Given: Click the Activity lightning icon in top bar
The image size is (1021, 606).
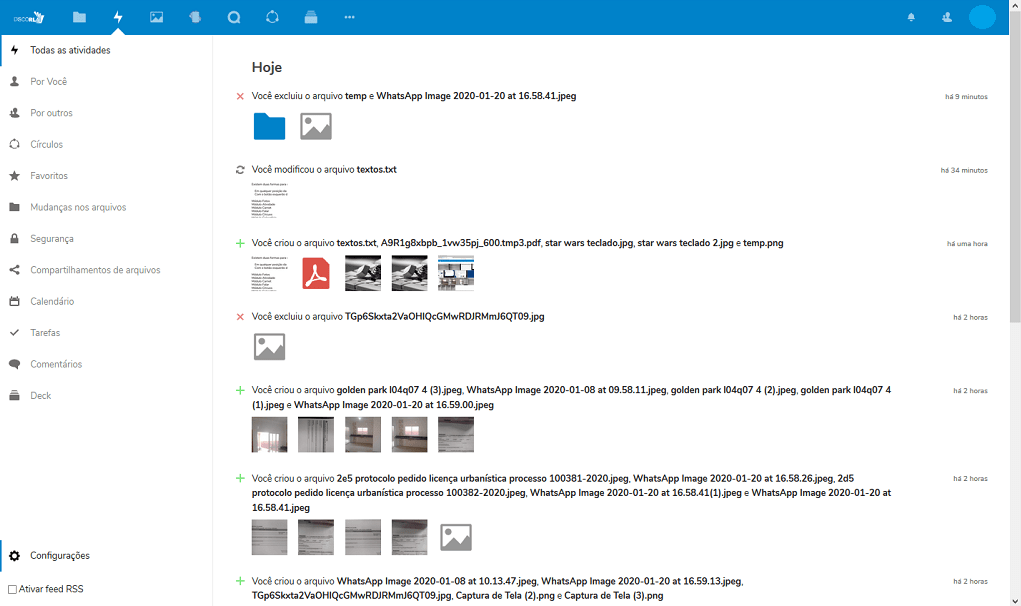Looking at the screenshot, I should (118, 17).
